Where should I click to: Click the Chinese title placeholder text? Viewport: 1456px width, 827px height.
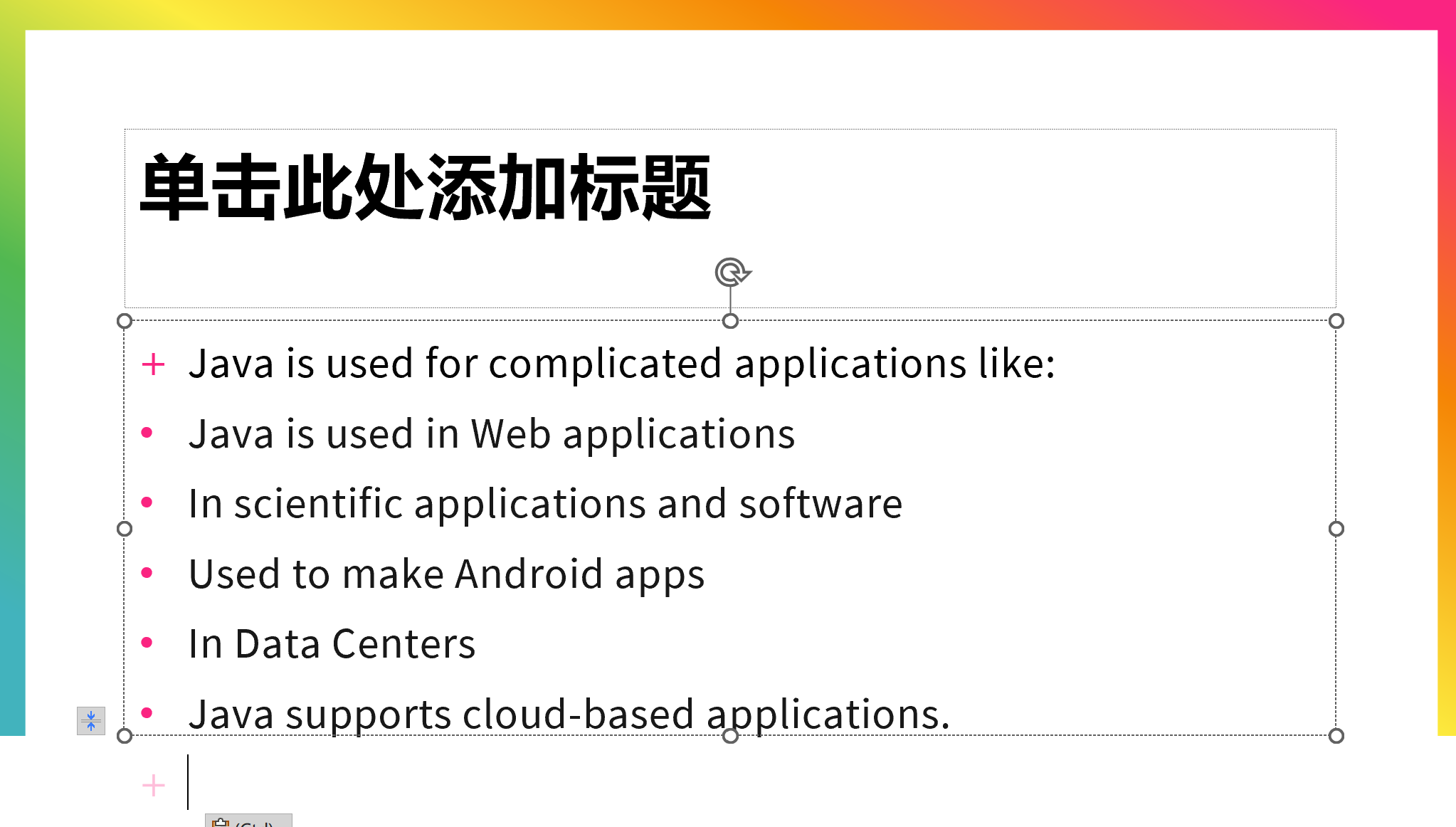426,187
